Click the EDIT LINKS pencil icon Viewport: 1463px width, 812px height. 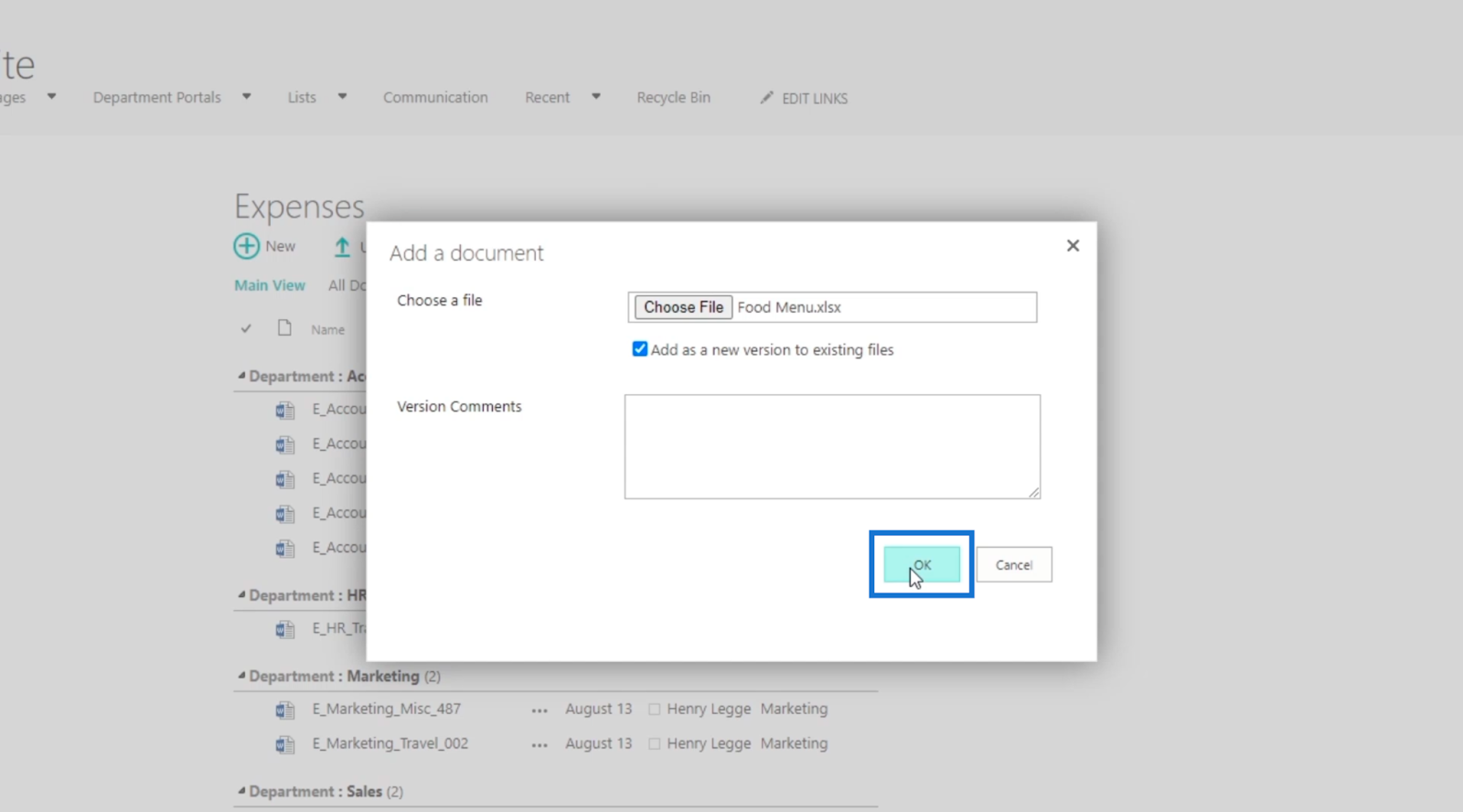click(x=766, y=97)
